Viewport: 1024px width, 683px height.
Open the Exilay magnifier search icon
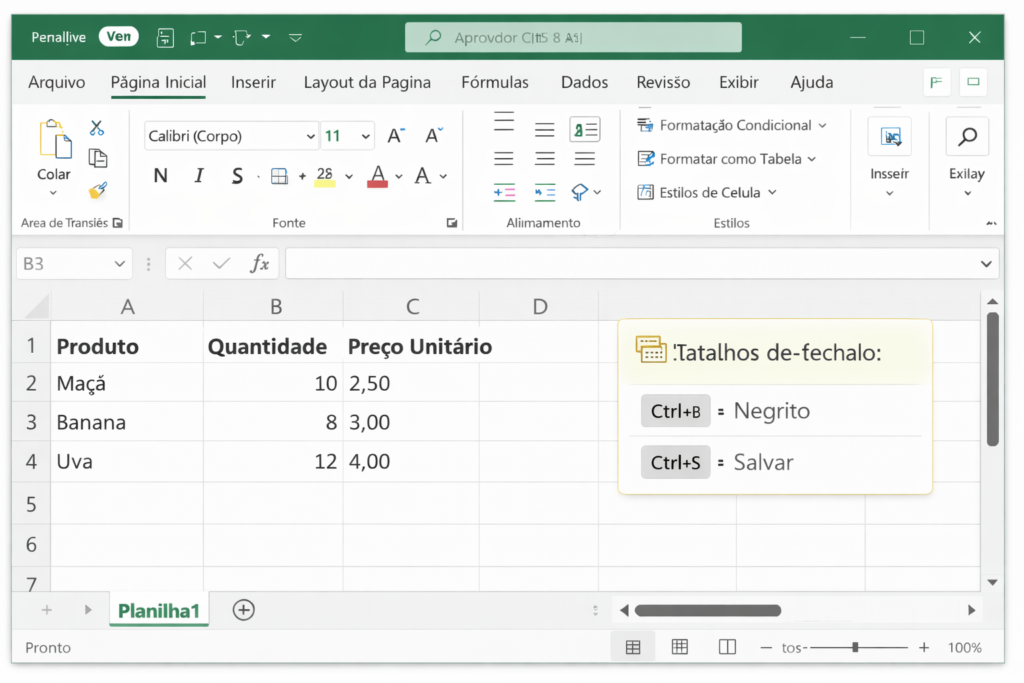[966, 137]
